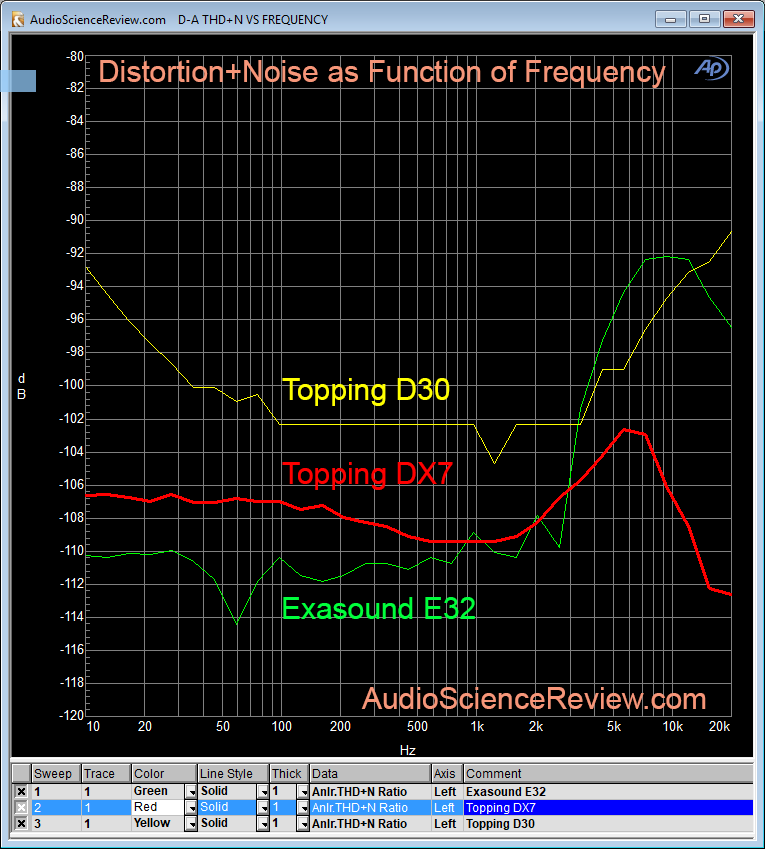Select the Exasound E32 comment cell
The width and height of the screenshot is (765, 849).
point(609,792)
